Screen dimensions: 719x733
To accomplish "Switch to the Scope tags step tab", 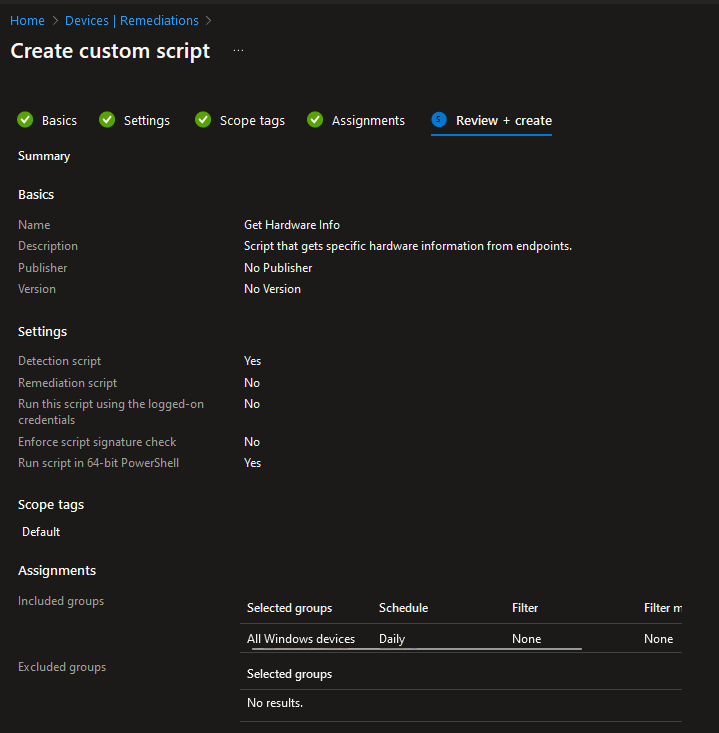I will 252,121.
